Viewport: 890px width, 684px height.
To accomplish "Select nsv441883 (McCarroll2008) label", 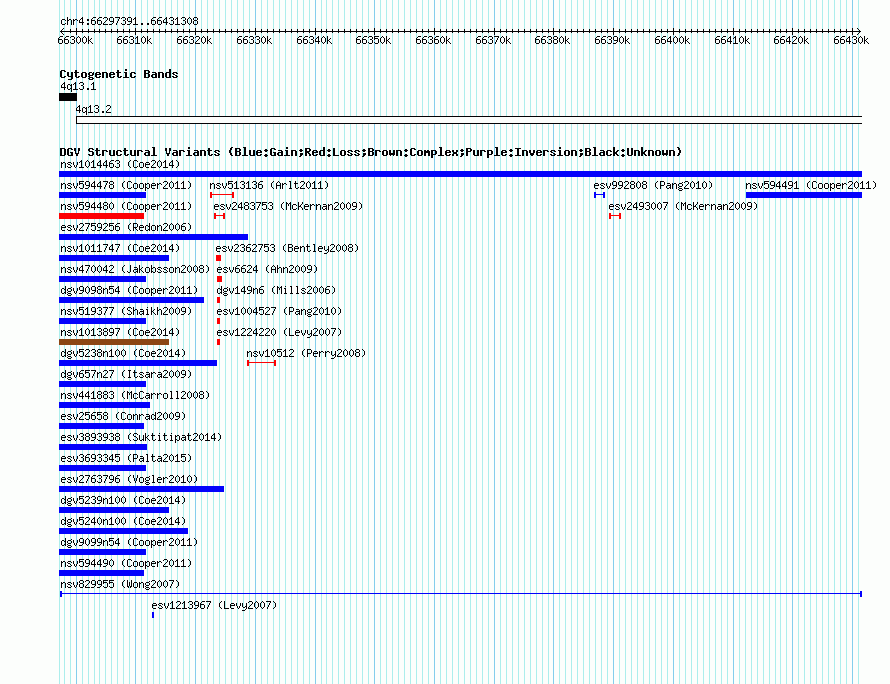I will pos(135,396).
